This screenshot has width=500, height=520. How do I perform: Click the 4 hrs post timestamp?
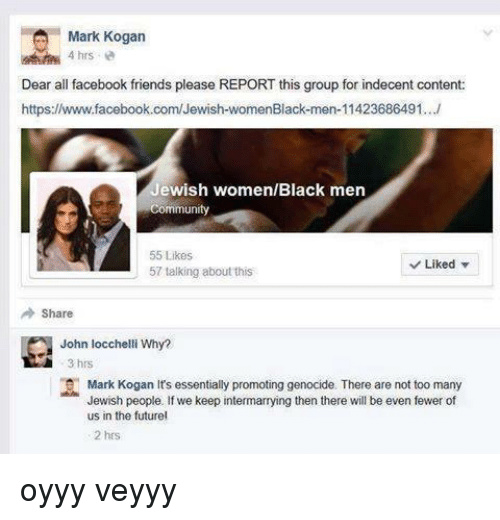click(81, 55)
